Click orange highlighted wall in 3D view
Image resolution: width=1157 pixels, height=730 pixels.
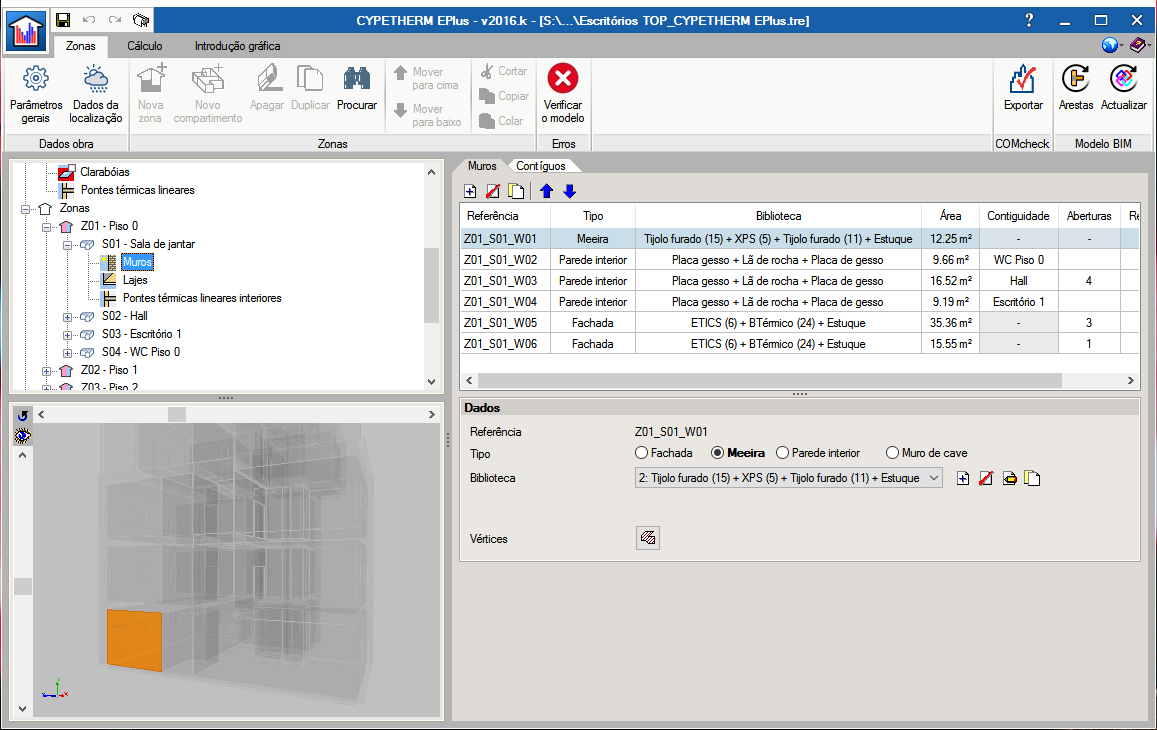[x=134, y=640]
